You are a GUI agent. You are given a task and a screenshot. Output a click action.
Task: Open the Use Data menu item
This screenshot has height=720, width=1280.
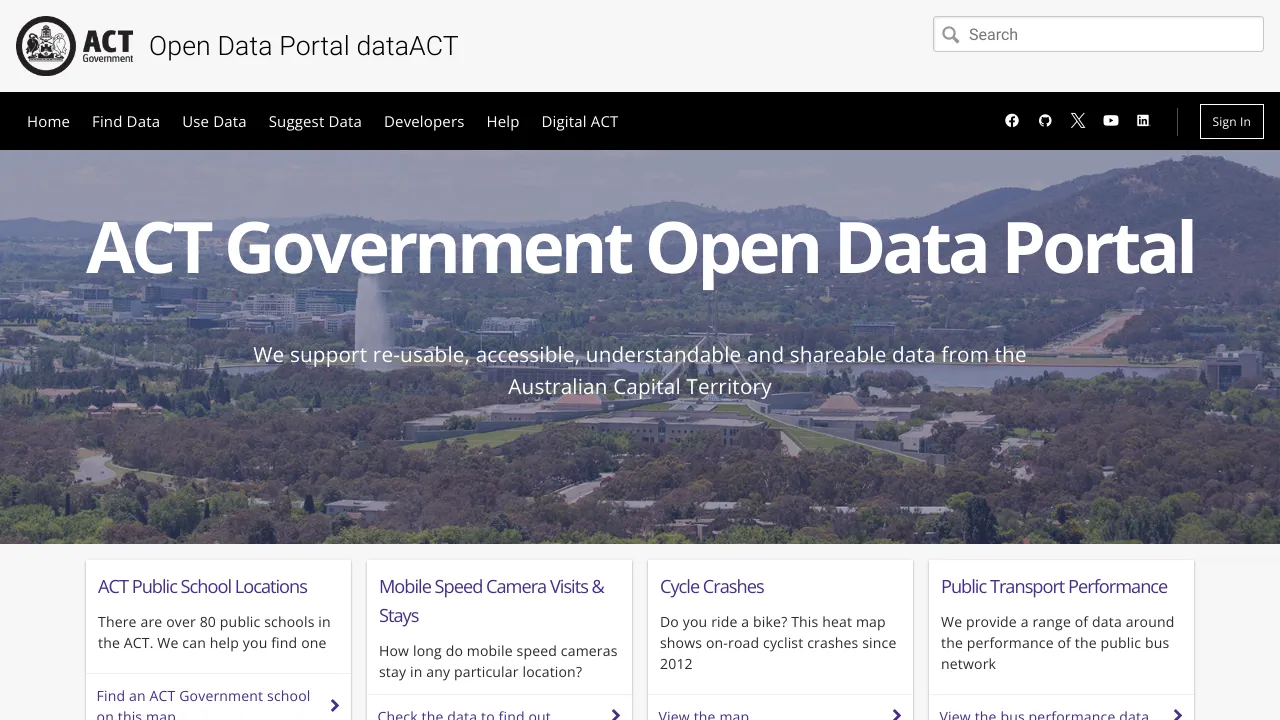(x=214, y=122)
